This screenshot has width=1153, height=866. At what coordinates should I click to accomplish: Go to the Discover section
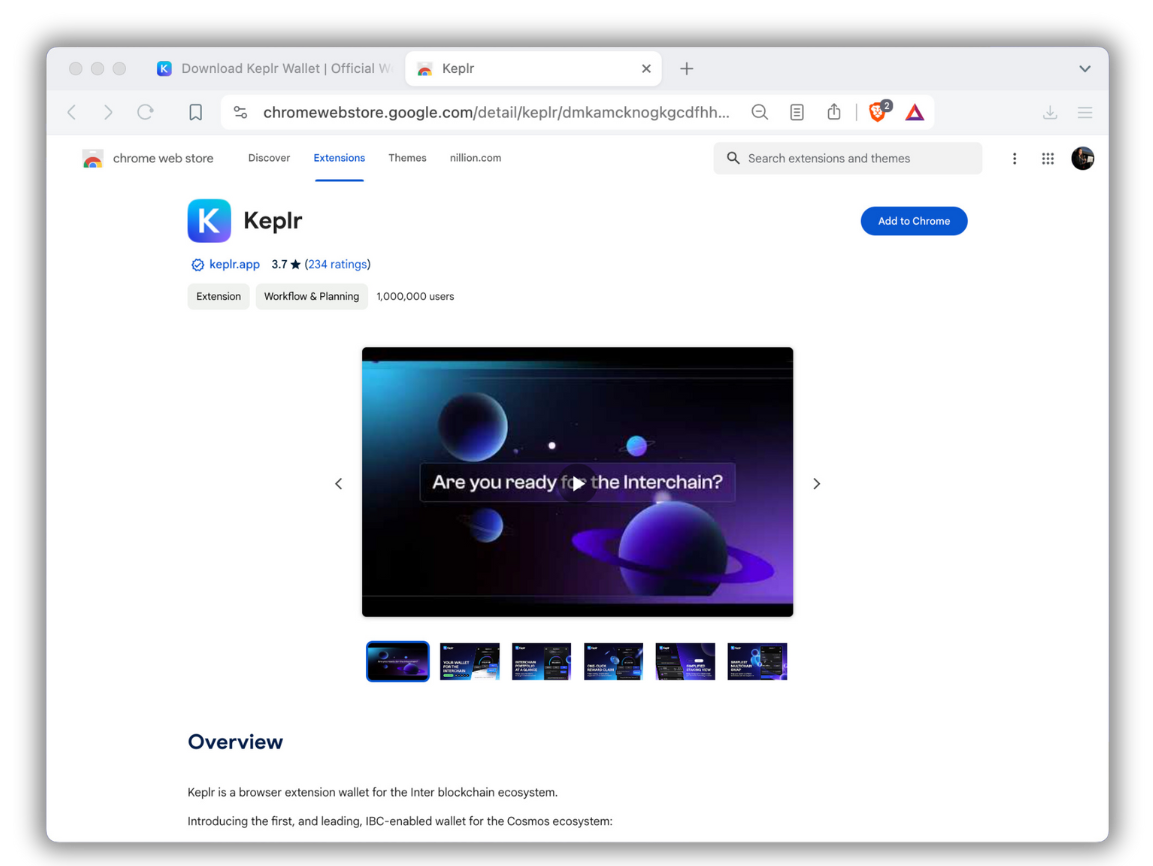(268, 158)
